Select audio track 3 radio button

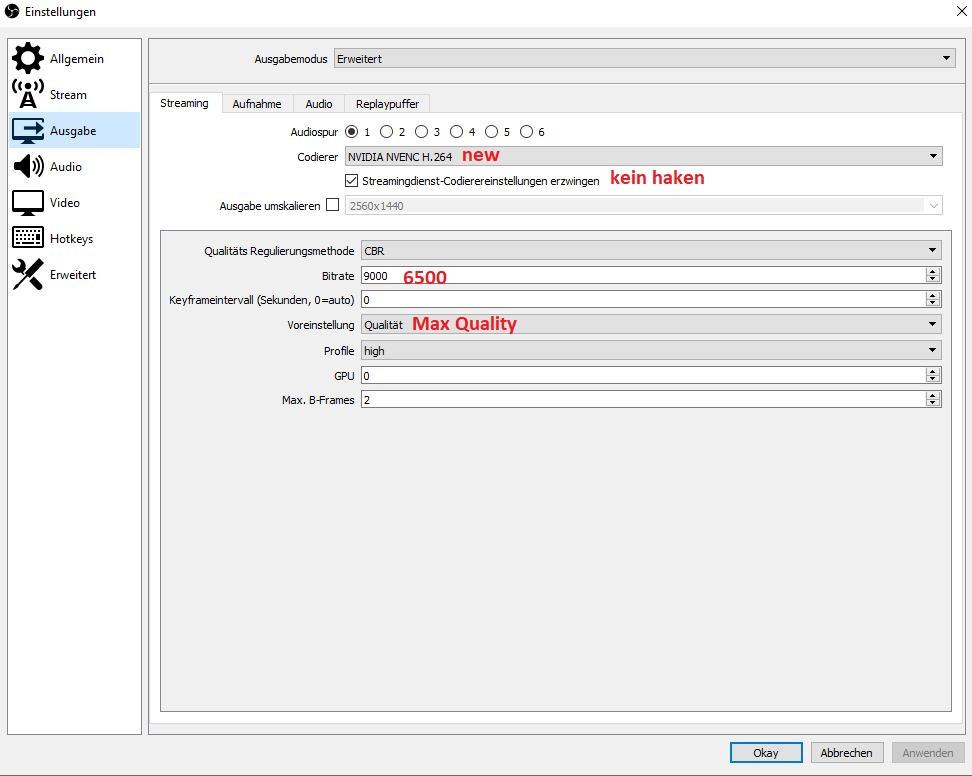pos(422,131)
